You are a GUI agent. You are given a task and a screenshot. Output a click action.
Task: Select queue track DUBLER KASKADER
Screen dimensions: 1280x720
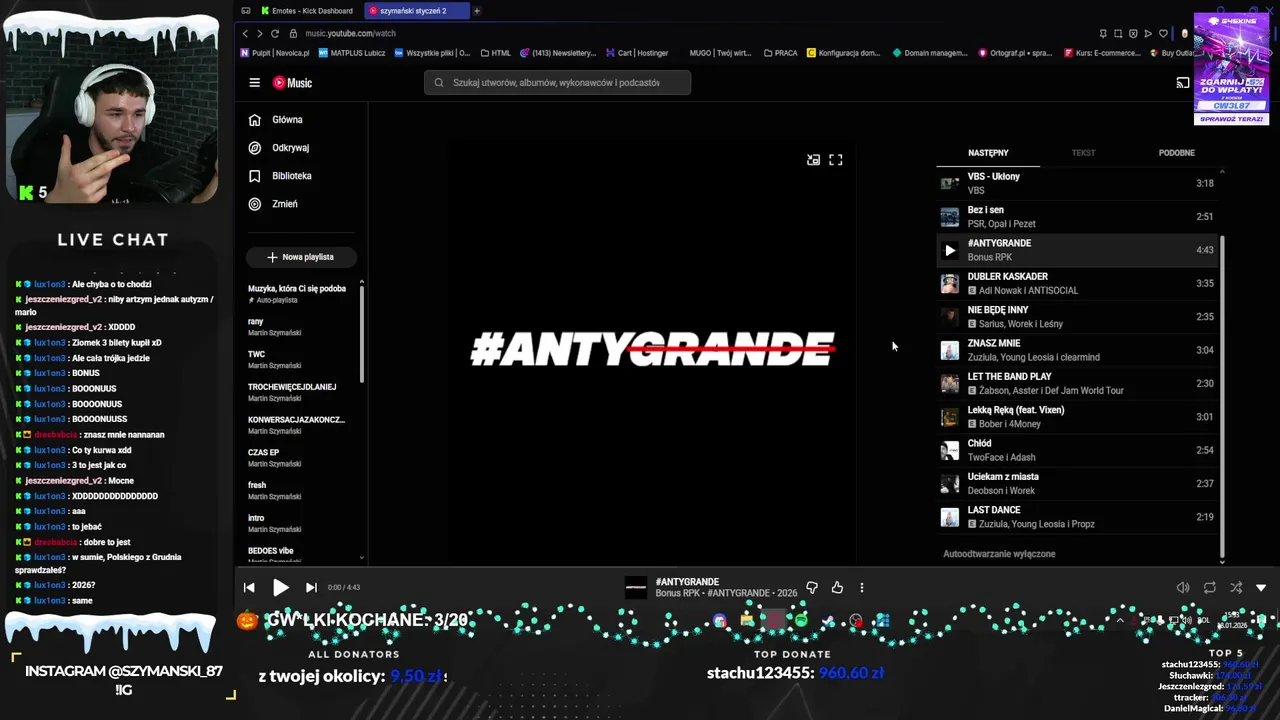[1077, 284]
